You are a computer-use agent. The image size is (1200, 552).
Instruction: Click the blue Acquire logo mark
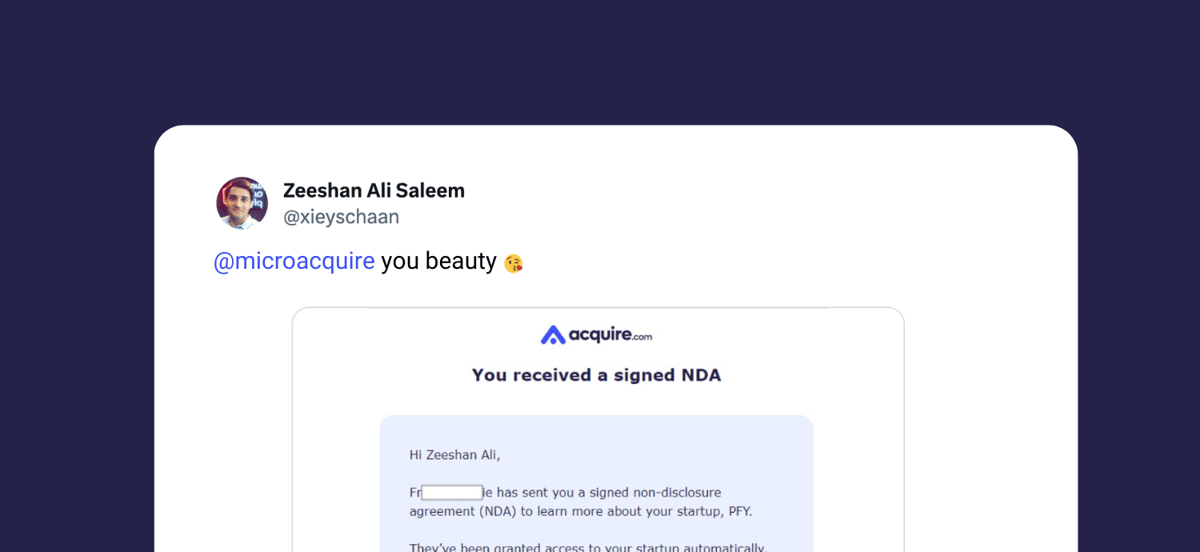[x=553, y=335]
